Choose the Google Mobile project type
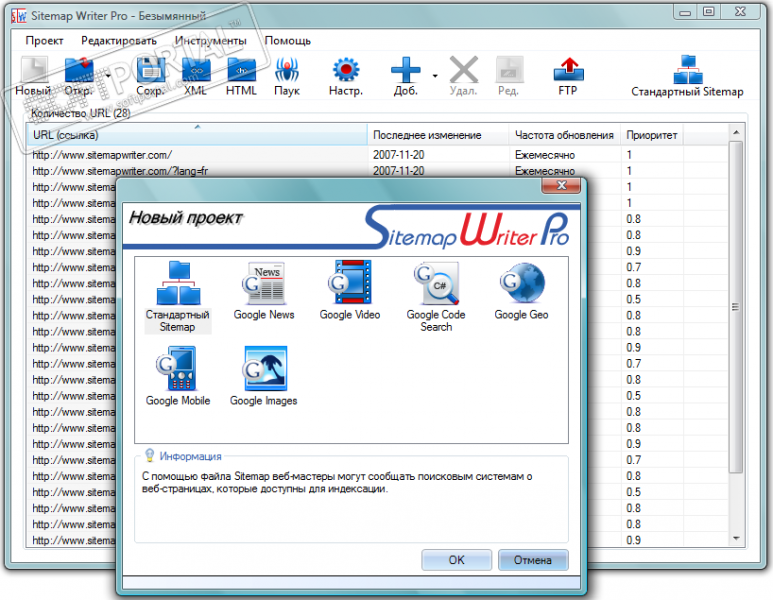773x600 pixels. tap(178, 376)
